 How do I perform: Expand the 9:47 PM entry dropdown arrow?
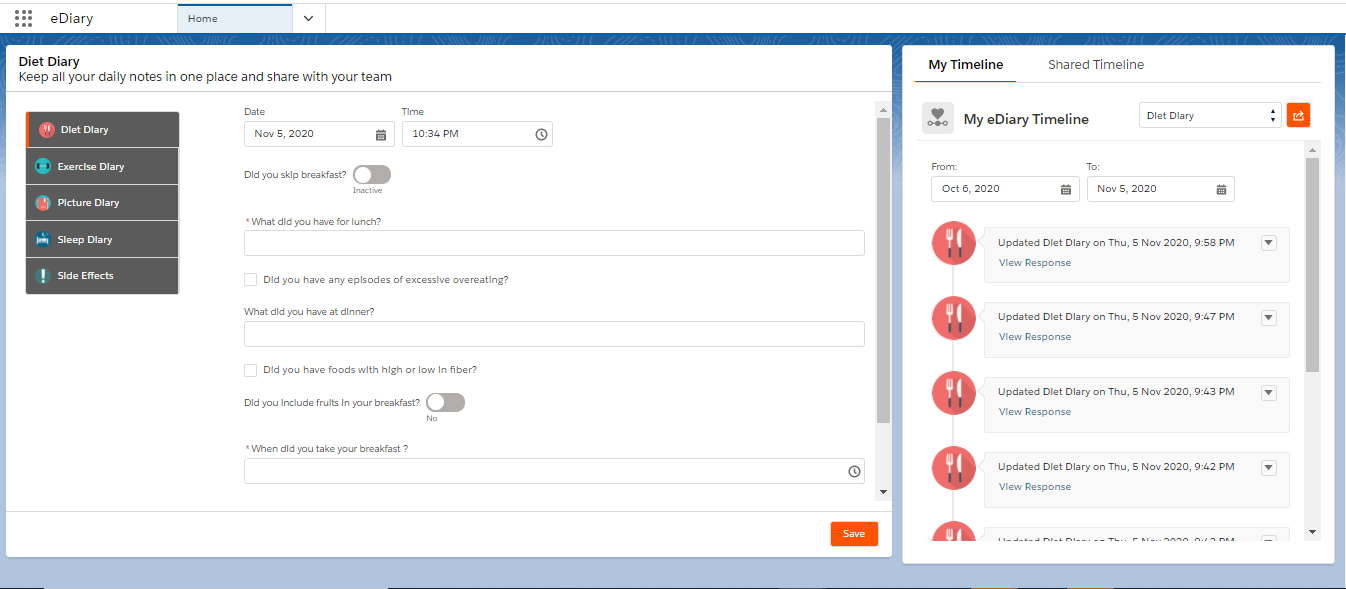1269,318
